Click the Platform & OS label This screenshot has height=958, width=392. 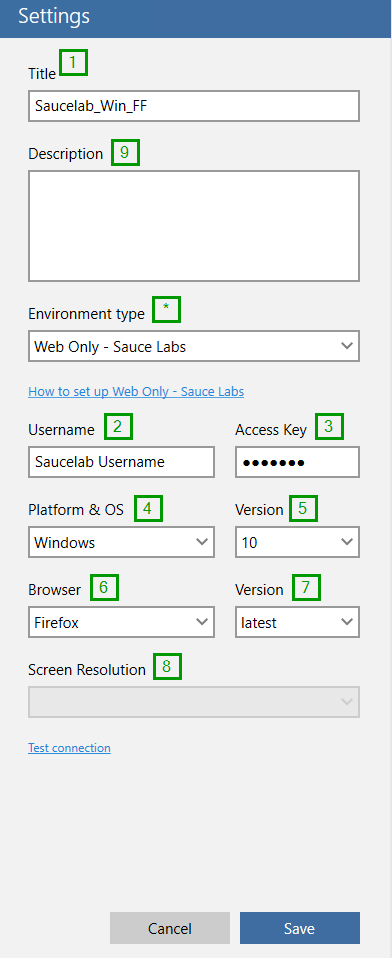tap(76, 509)
